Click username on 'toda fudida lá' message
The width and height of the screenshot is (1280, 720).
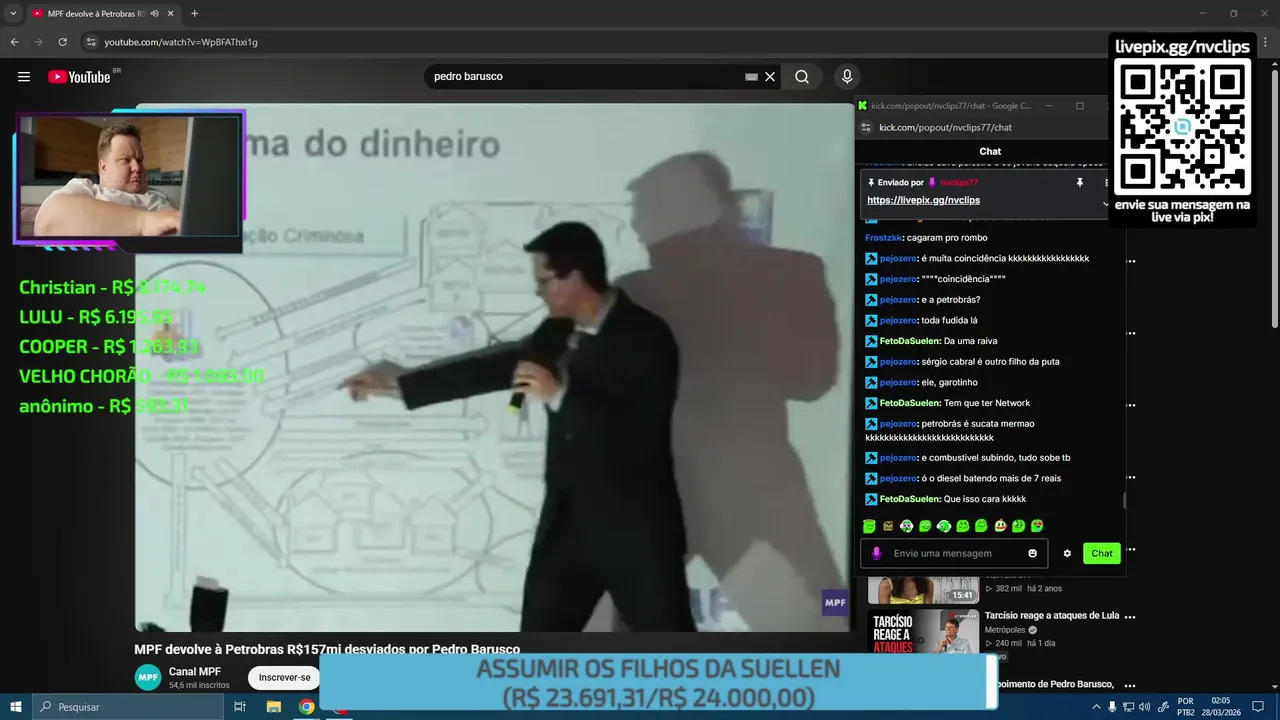tap(898, 320)
